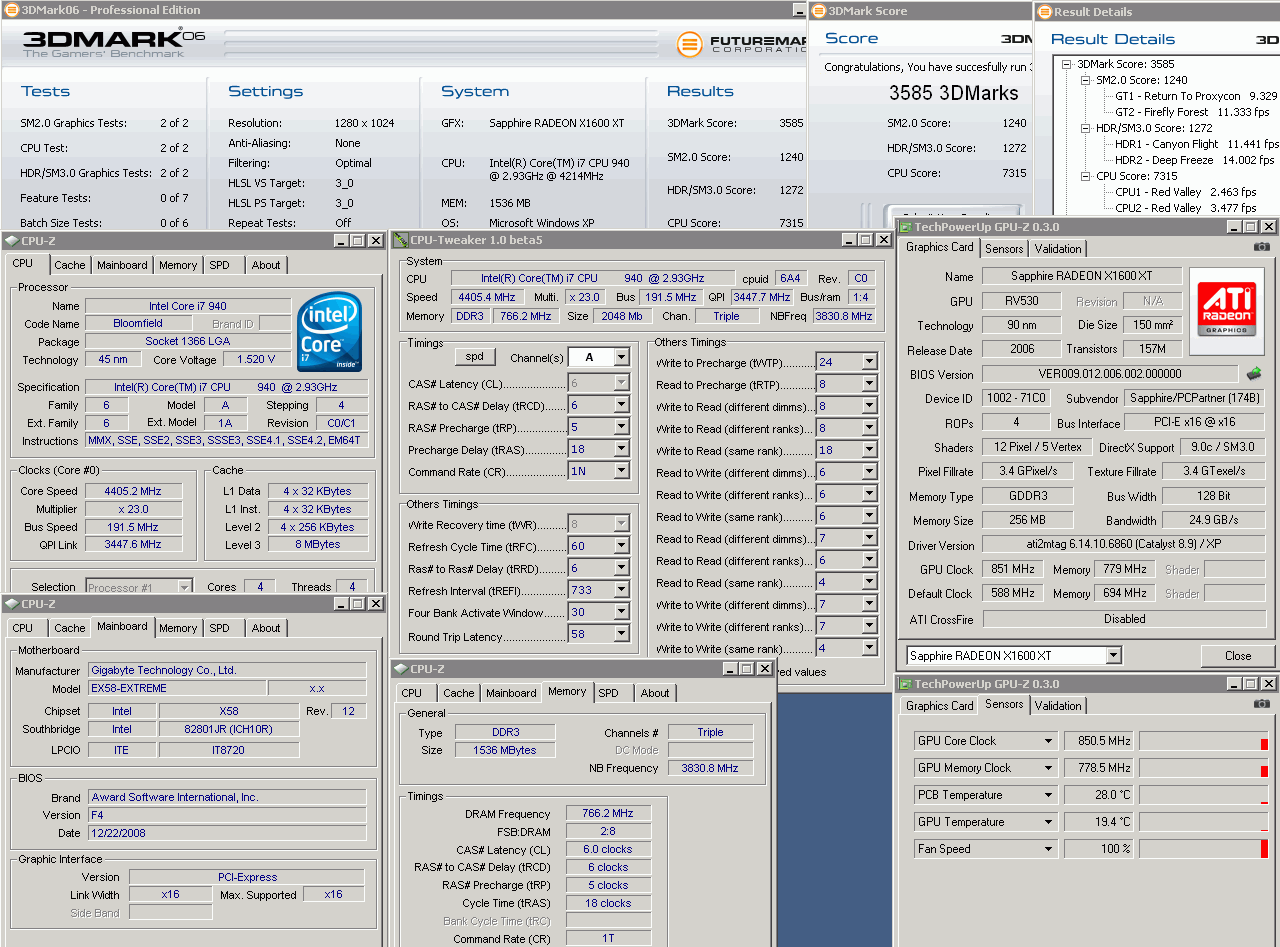Click the Close button in GPU-Z
Screen dimensions: 1280x947
coord(1238,656)
